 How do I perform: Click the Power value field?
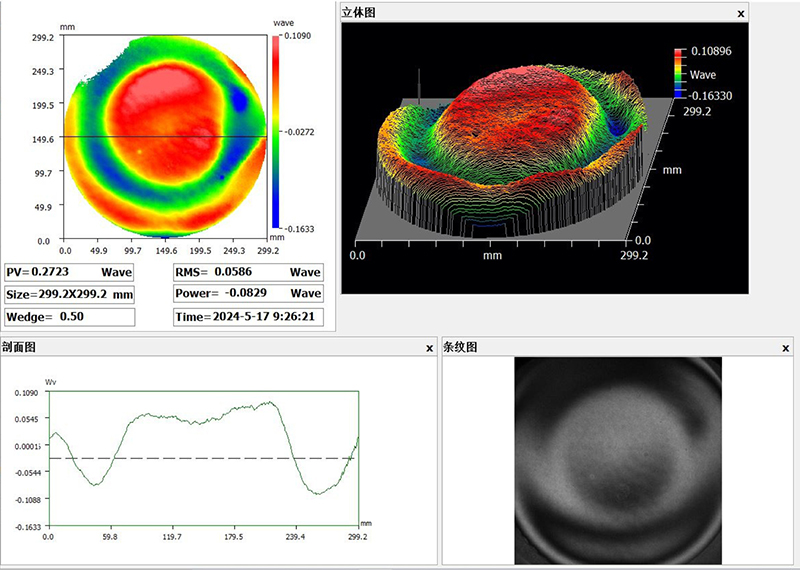(x=248, y=294)
